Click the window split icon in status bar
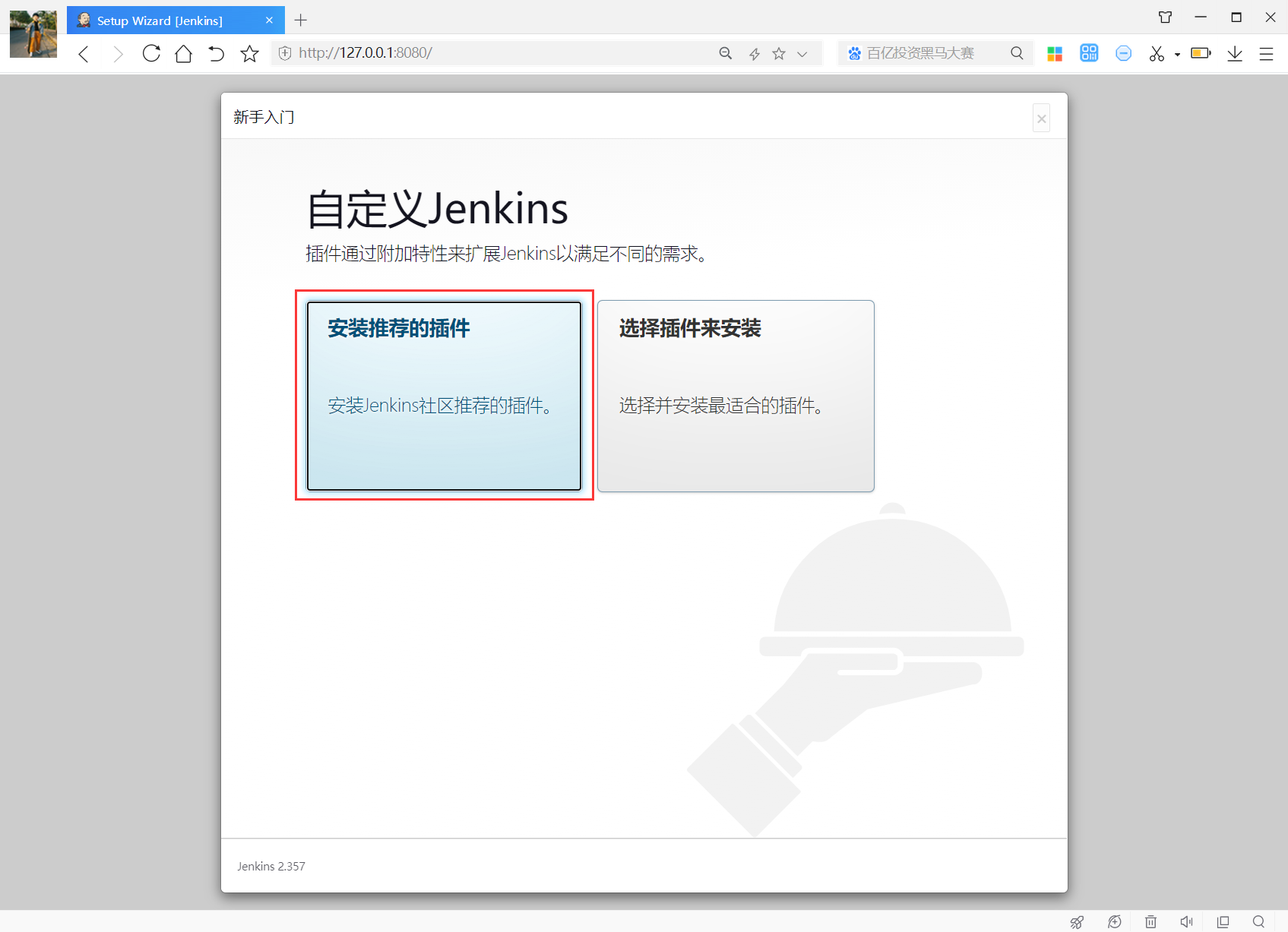1288x932 pixels. pos(1223,921)
